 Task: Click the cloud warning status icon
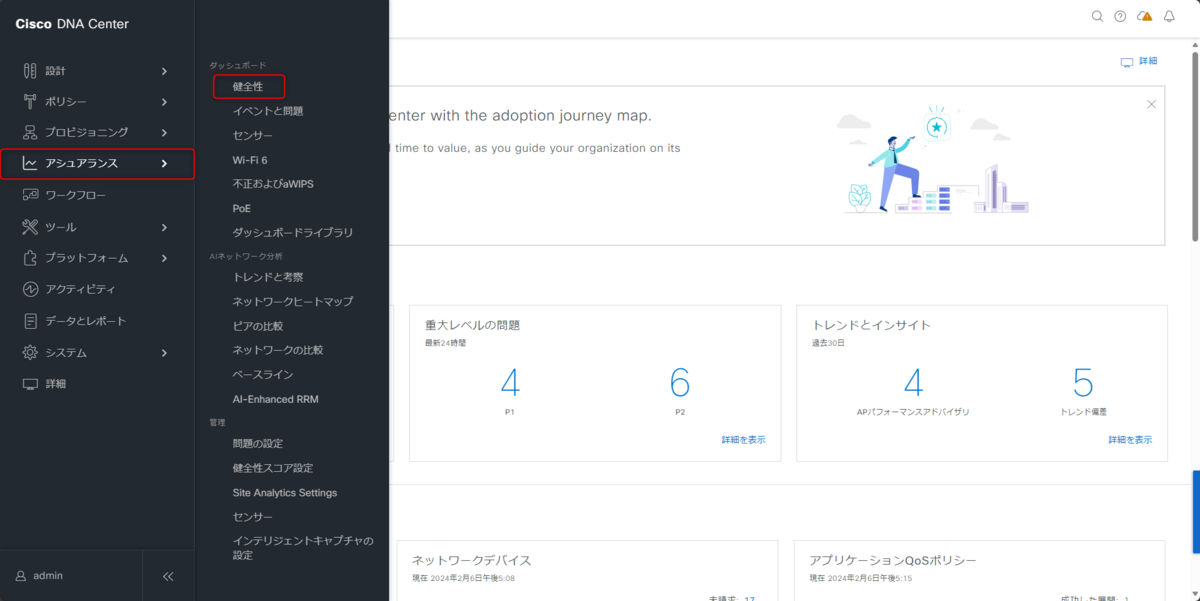pyautogui.click(x=1145, y=16)
